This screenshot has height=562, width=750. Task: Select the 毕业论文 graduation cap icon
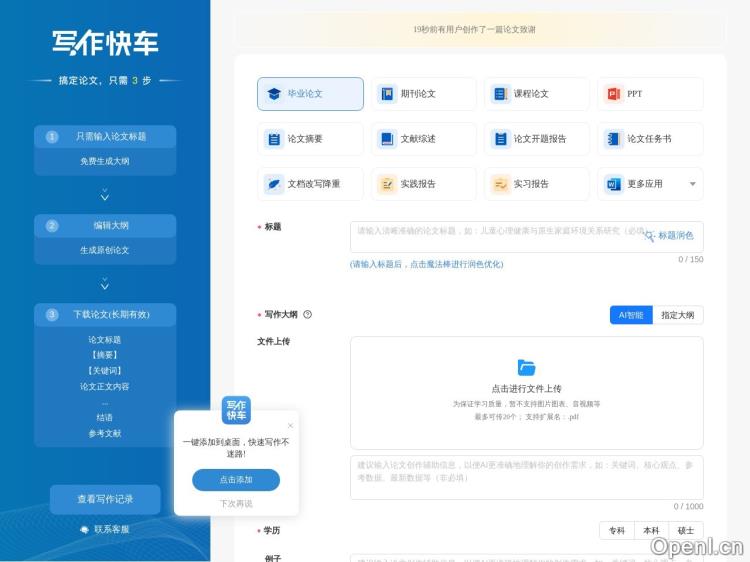tap(274, 94)
